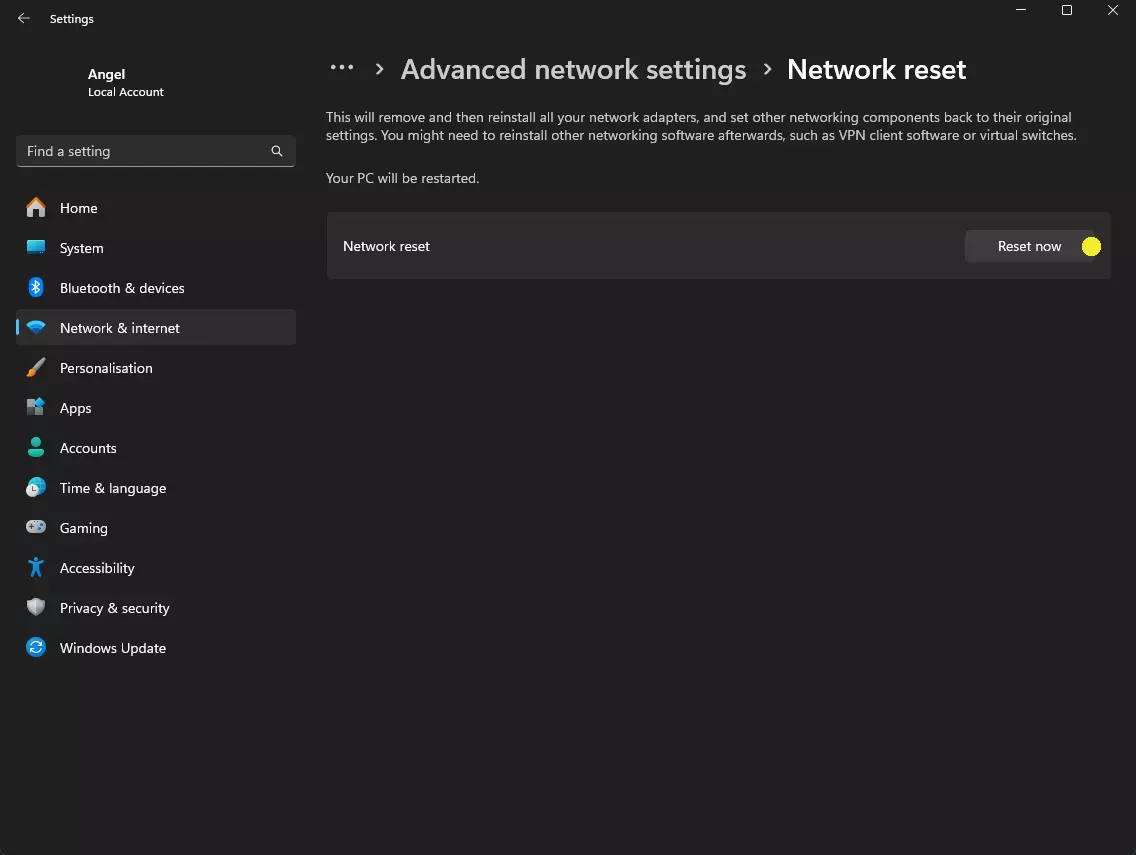Select the Personalisation paintbrush icon

click(36, 368)
